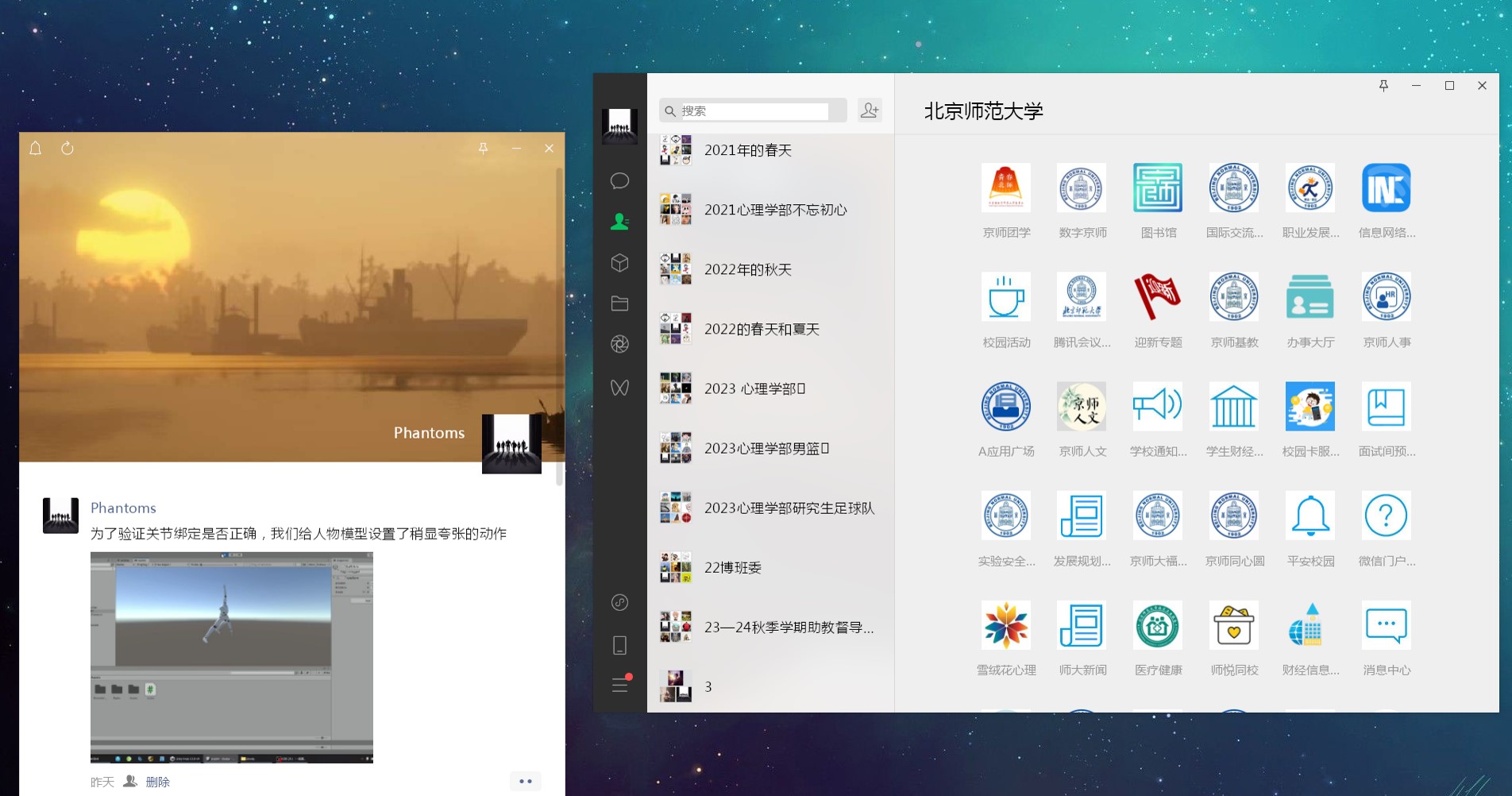1512x796 pixels.
Task: Select the 22博班委 group
Action: coord(770,567)
